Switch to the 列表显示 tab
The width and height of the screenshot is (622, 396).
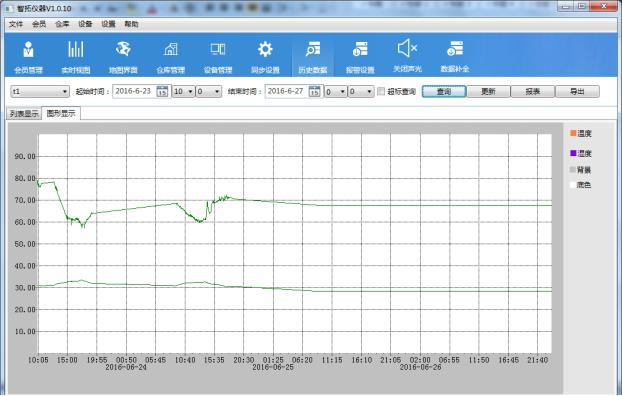[x=24, y=114]
